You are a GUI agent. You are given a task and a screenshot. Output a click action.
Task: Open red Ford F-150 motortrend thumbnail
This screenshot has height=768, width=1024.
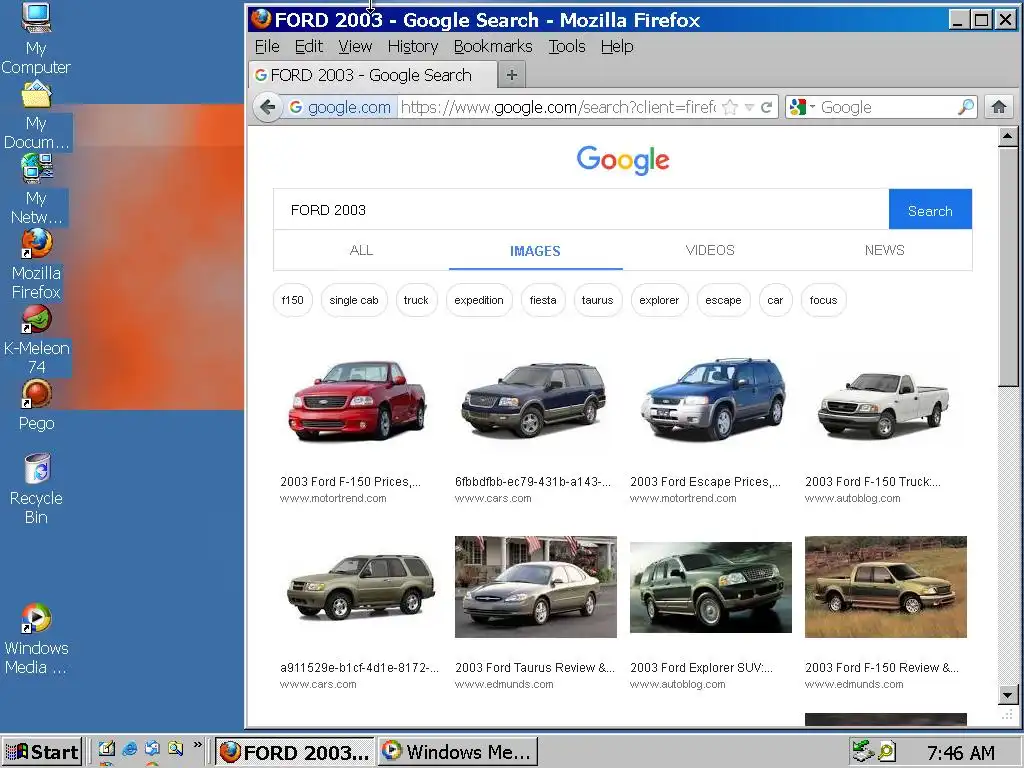(357, 399)
